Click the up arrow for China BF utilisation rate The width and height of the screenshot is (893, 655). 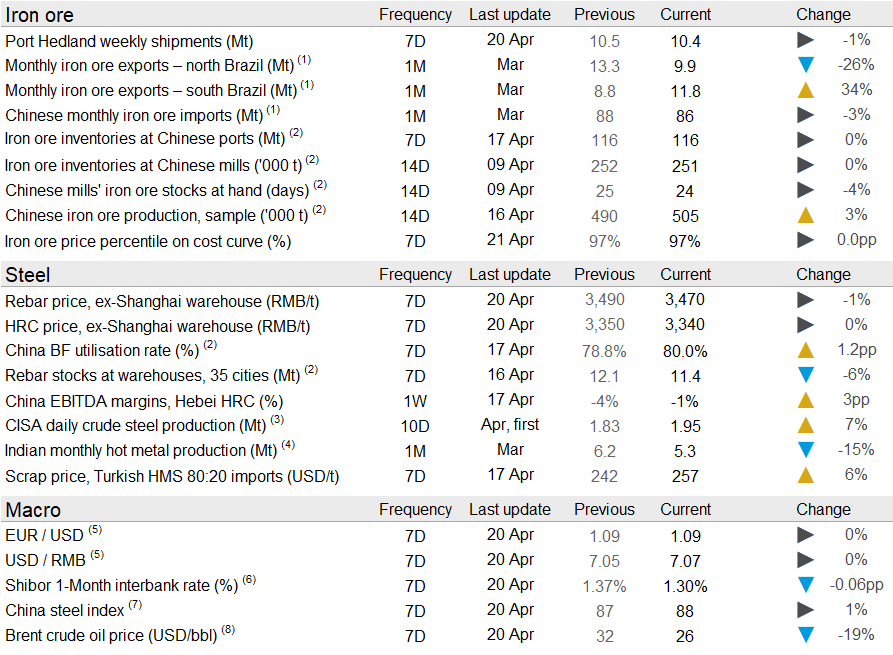(x=805, y=350)
